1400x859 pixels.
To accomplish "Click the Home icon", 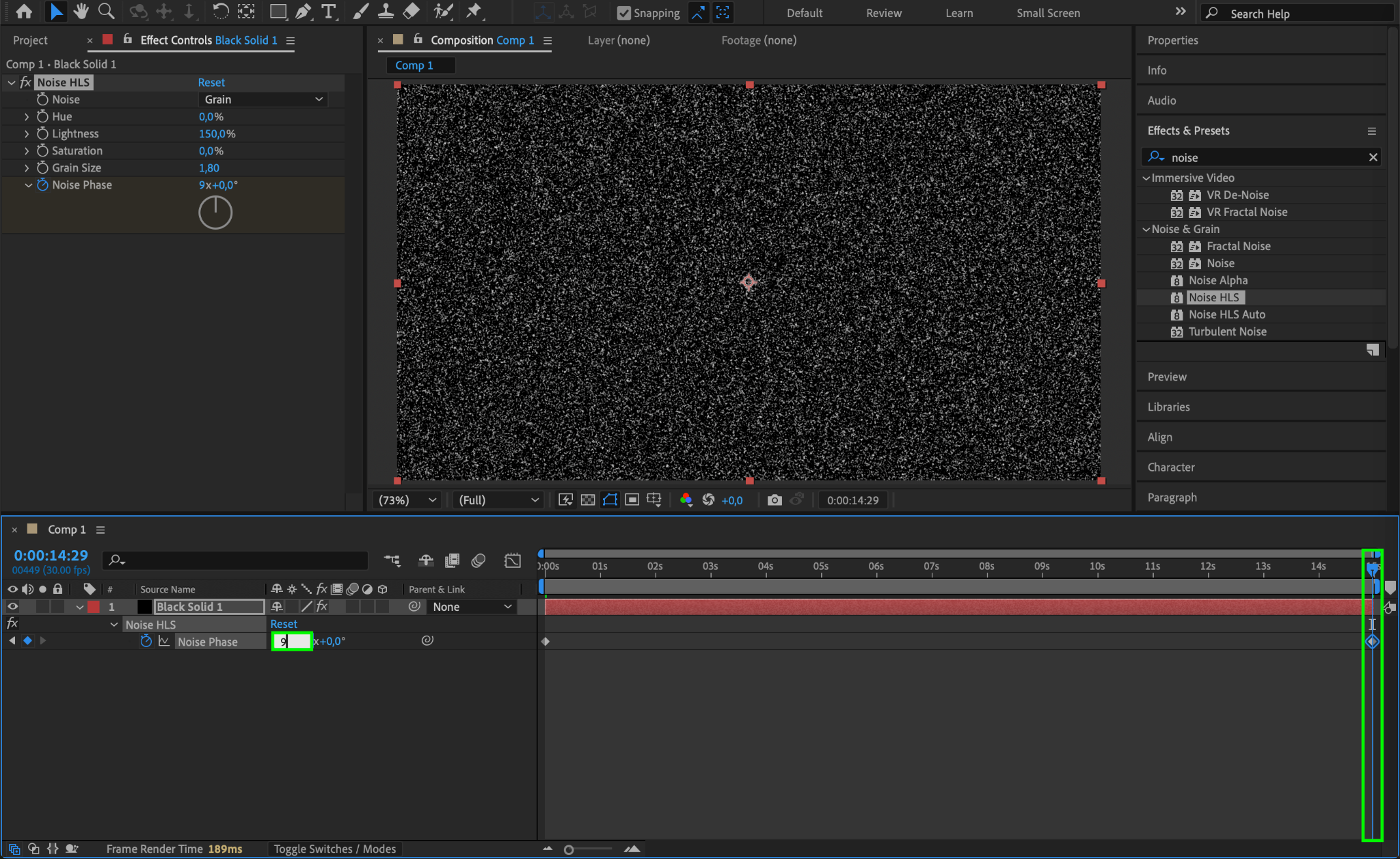I will pyautogui.click(x=24, y=11).
